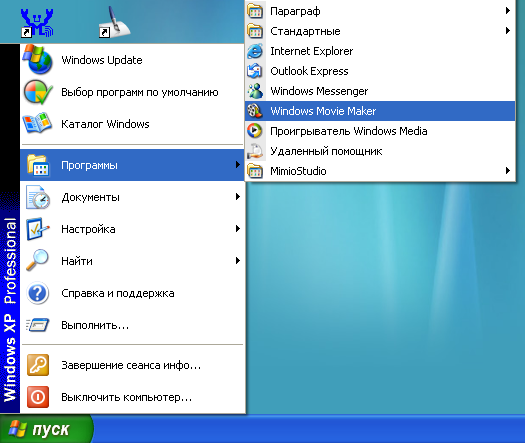Open Outlook Express from the submenu
525x443 pixels.
click(x=380, y=71)
